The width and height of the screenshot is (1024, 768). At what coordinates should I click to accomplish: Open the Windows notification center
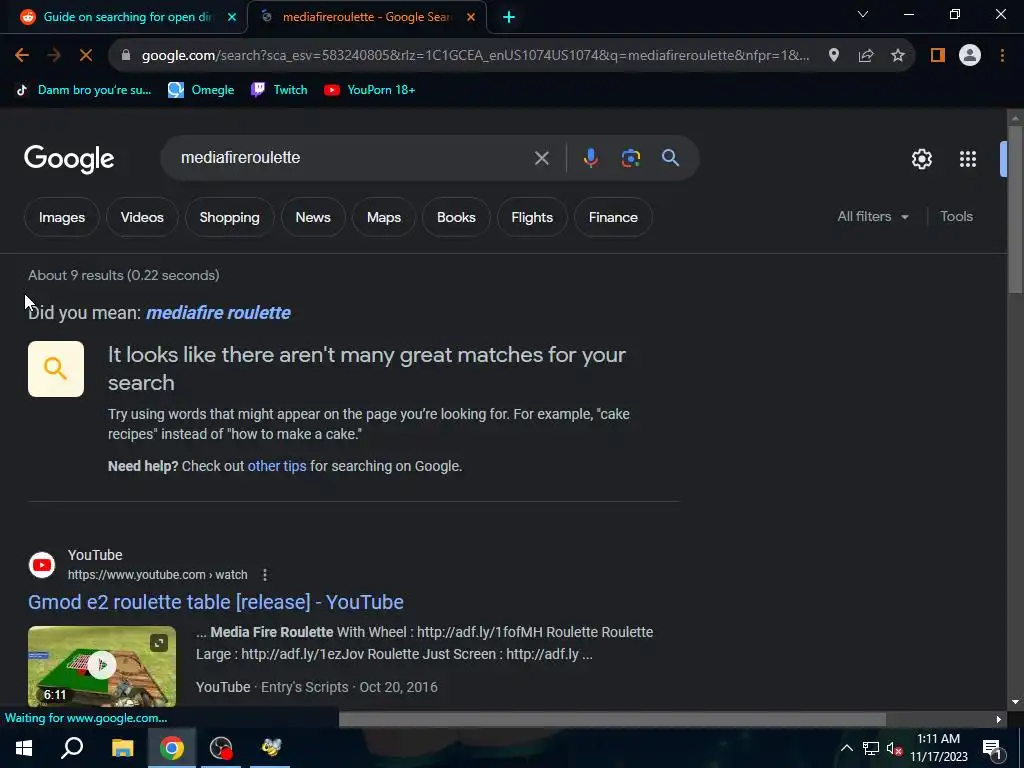(x=992, y=748)
